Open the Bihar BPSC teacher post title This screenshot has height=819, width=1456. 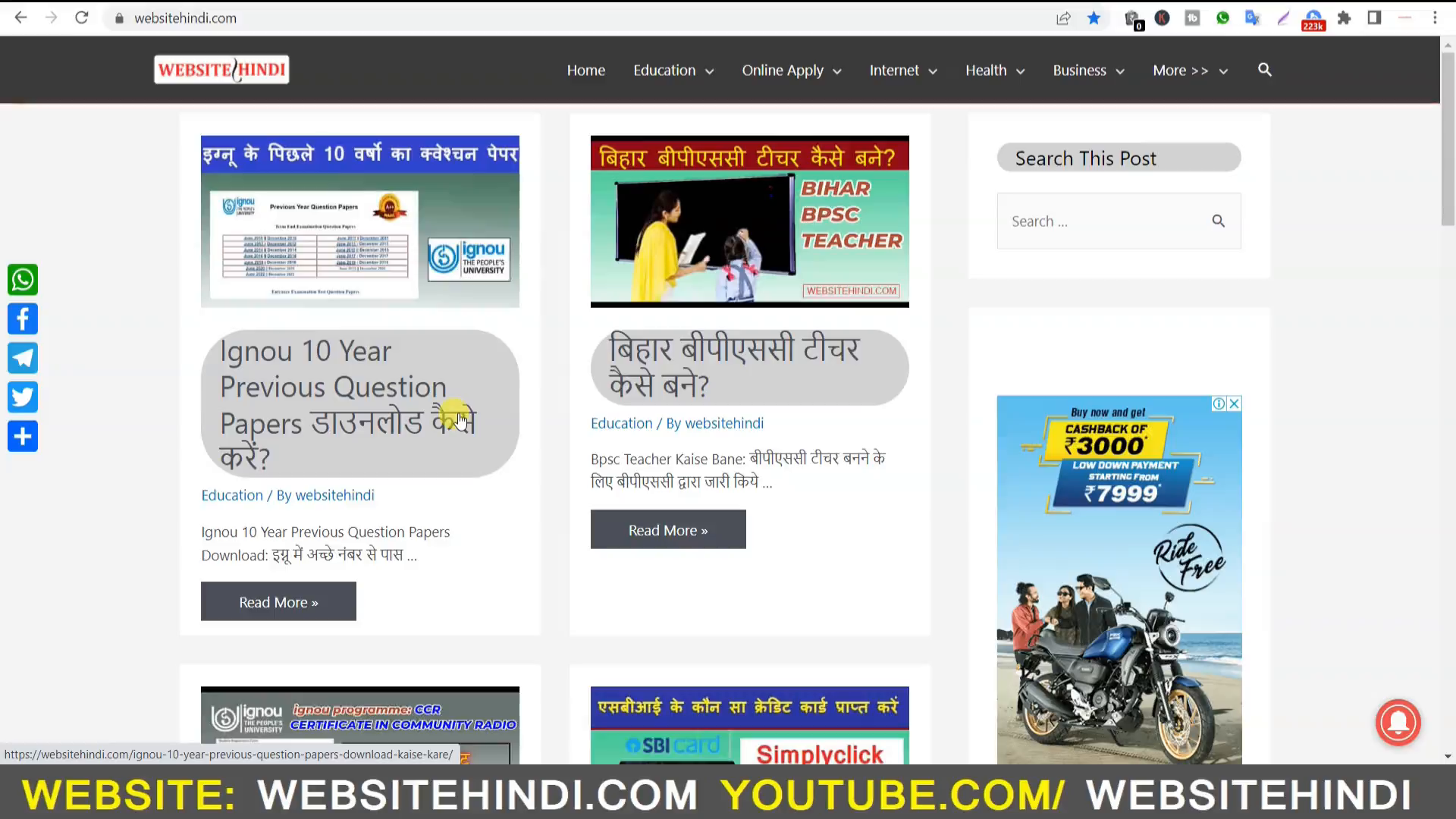click(x=734, y=367)
